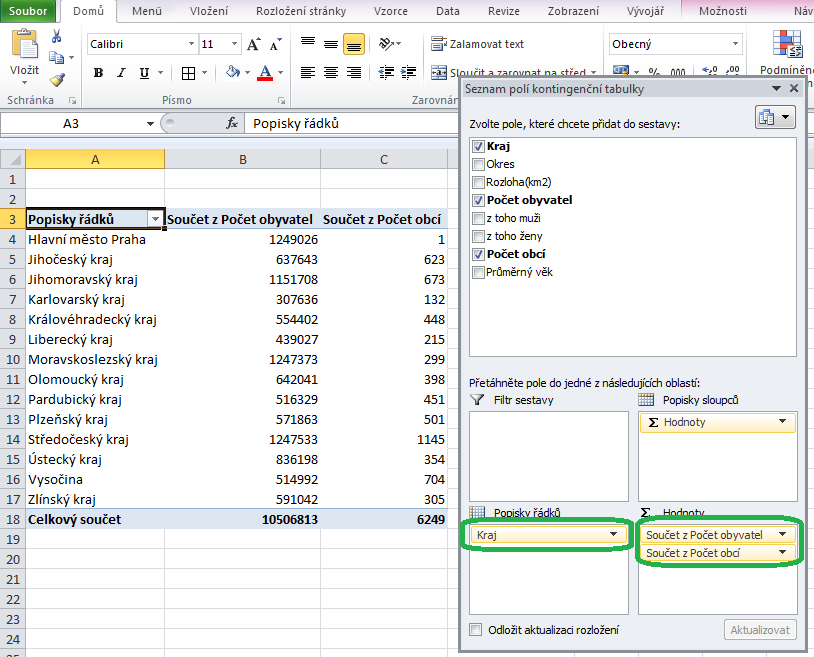Image resolution: width=814 pixels, height=657 pixels.
Task: Click the fx insert function icon
Action: (x=232, y=124)
